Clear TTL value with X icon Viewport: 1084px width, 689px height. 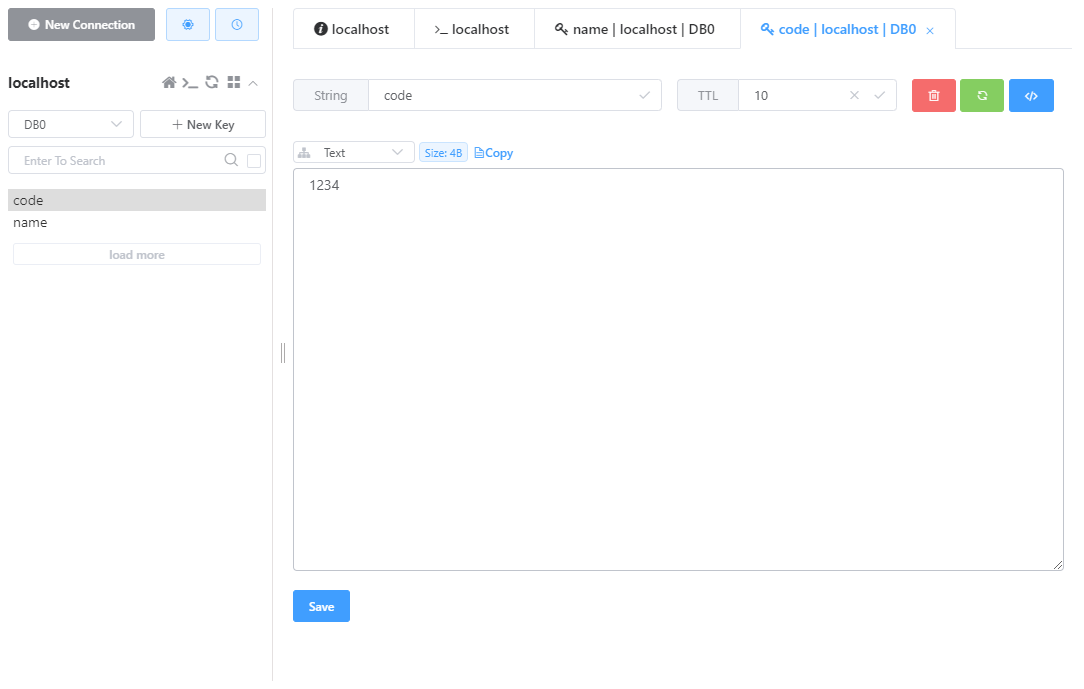coord(854,95)
